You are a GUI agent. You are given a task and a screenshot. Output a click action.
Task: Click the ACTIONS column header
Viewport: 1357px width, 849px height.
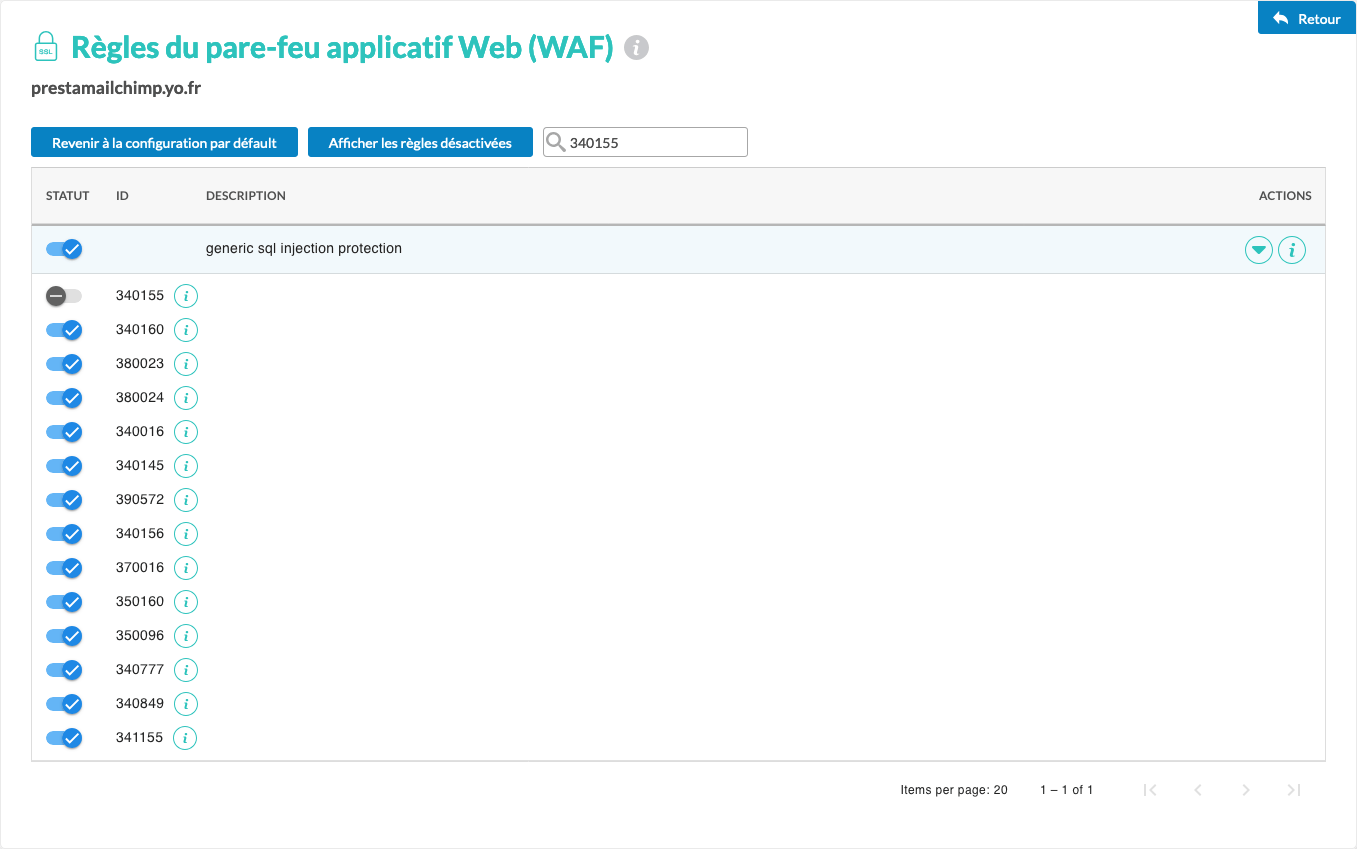point(1285,196)
